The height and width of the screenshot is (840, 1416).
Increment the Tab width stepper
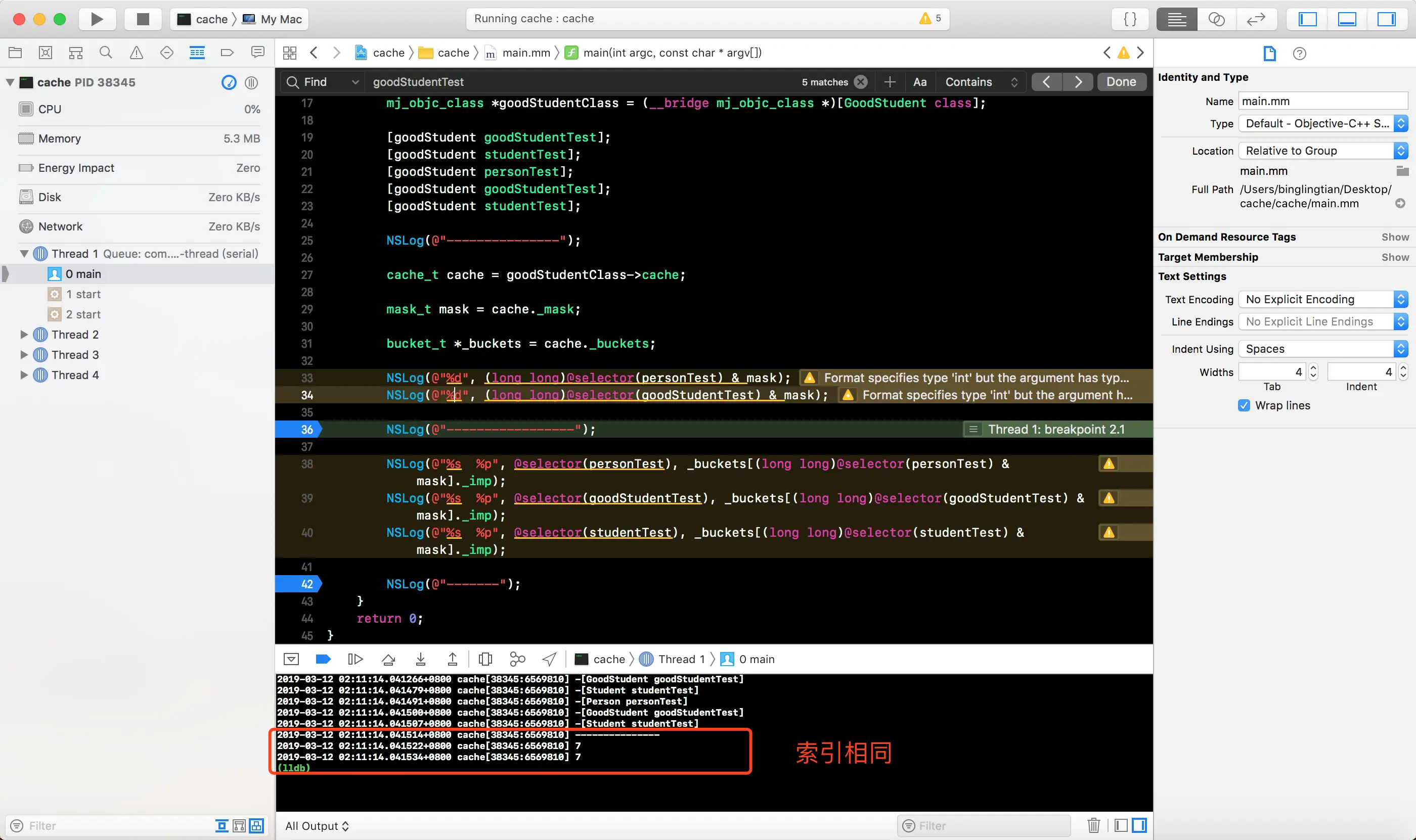tap(1313, 368)
